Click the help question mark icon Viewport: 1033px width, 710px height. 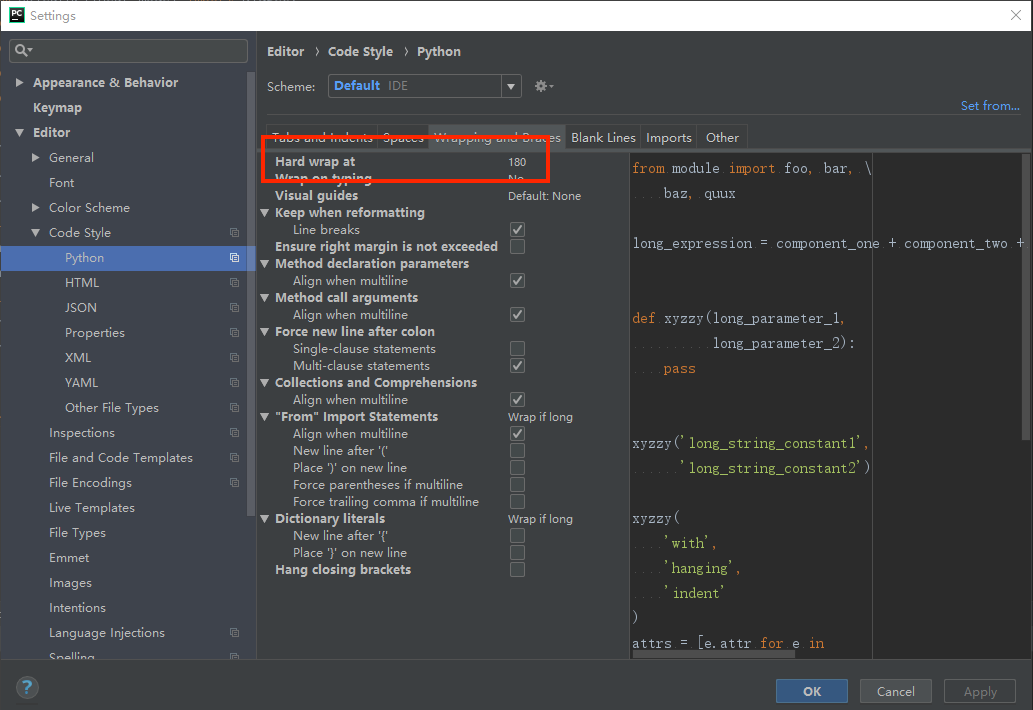pos(26,687)
